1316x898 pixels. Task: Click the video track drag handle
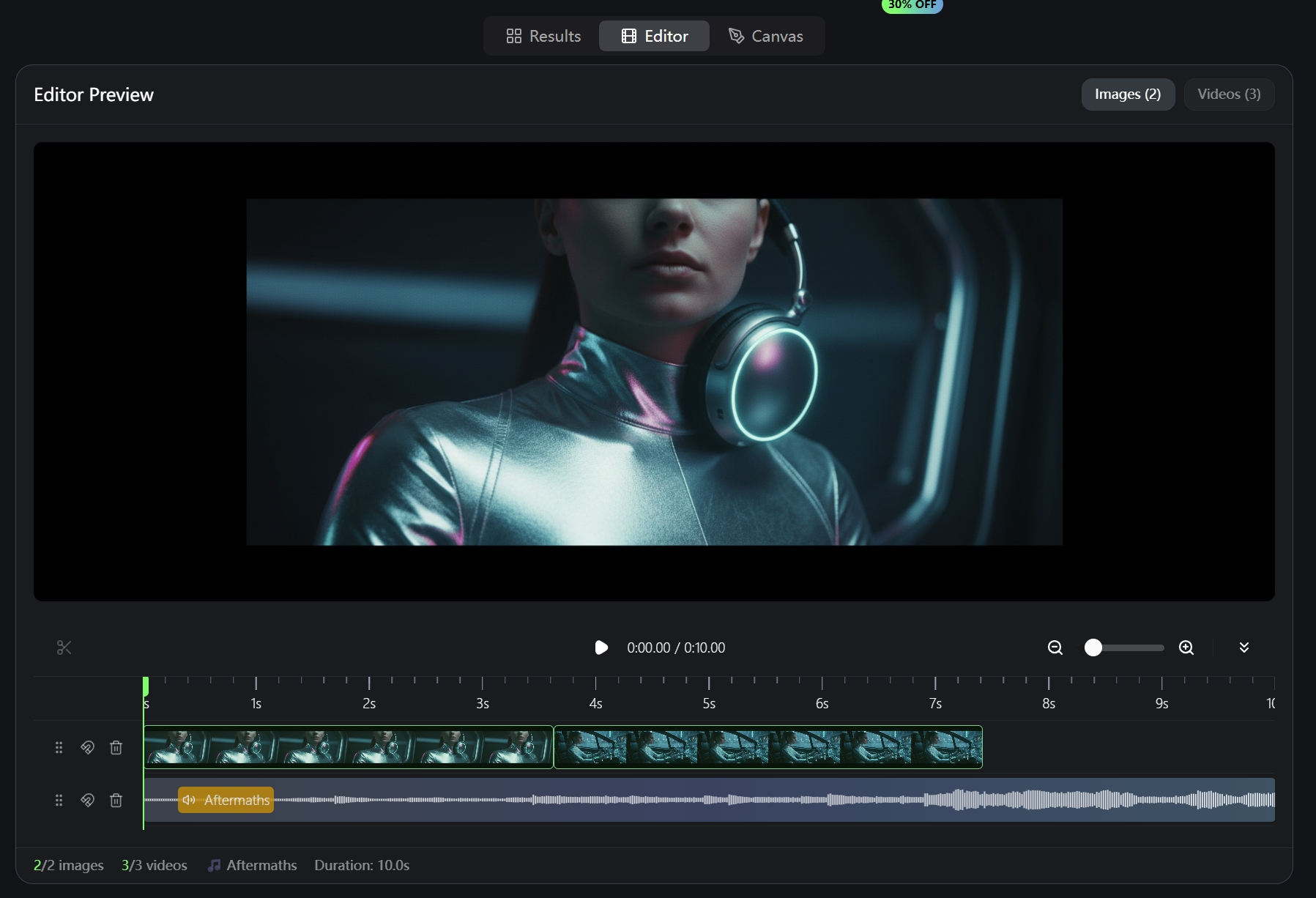pos(59,748)
